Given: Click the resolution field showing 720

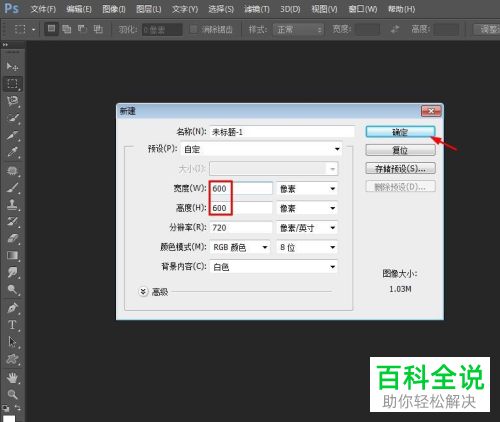Looking at the screenshot, I should [x=241, y=228].
